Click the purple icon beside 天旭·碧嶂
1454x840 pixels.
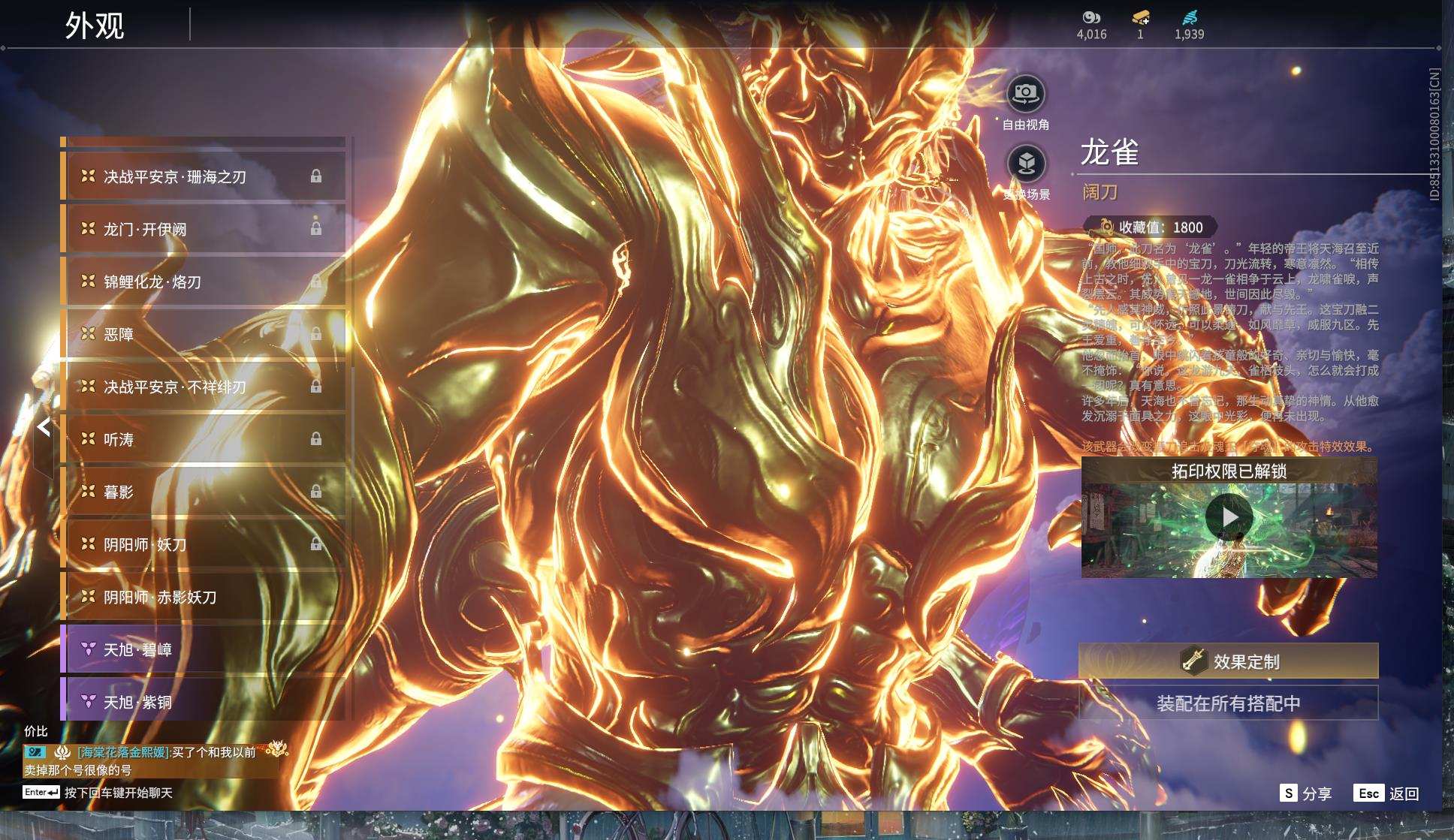(88, 649)
